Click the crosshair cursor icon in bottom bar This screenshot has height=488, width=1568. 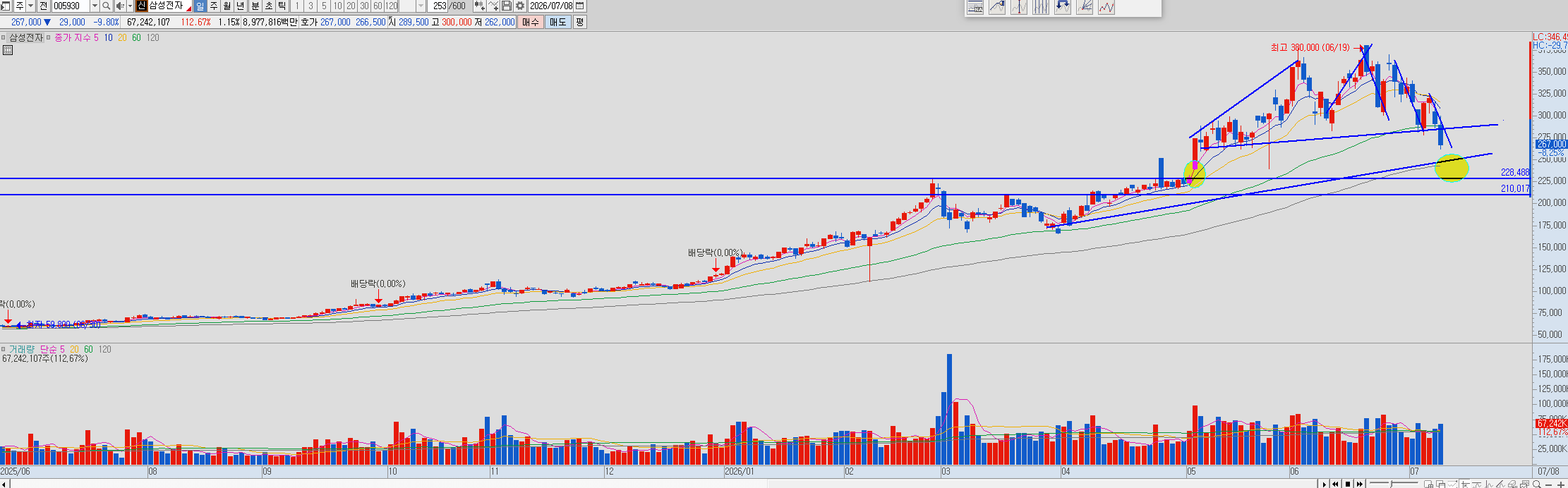point(1466,484)
